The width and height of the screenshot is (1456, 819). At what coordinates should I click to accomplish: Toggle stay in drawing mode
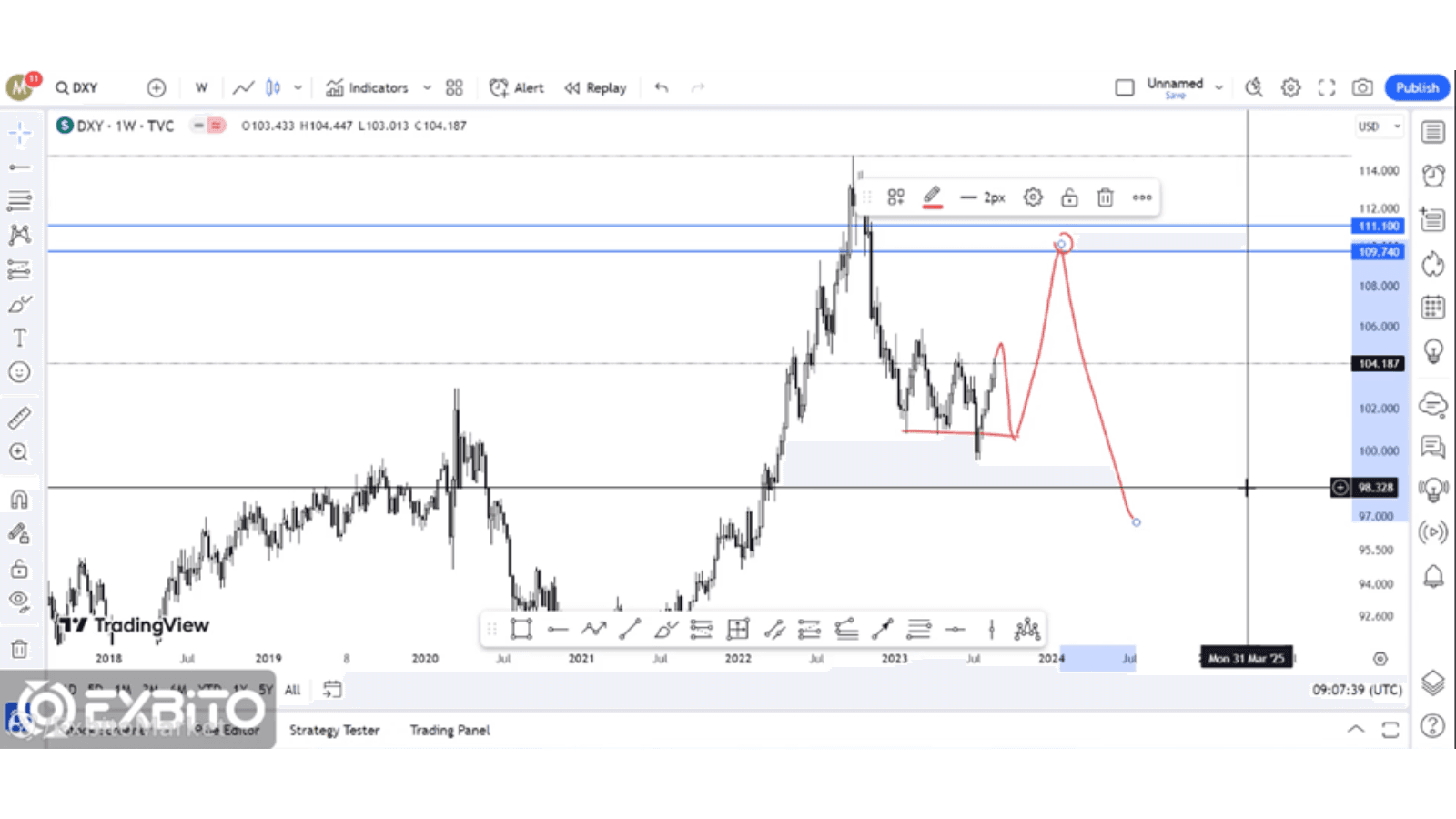(x=19, y=533)
